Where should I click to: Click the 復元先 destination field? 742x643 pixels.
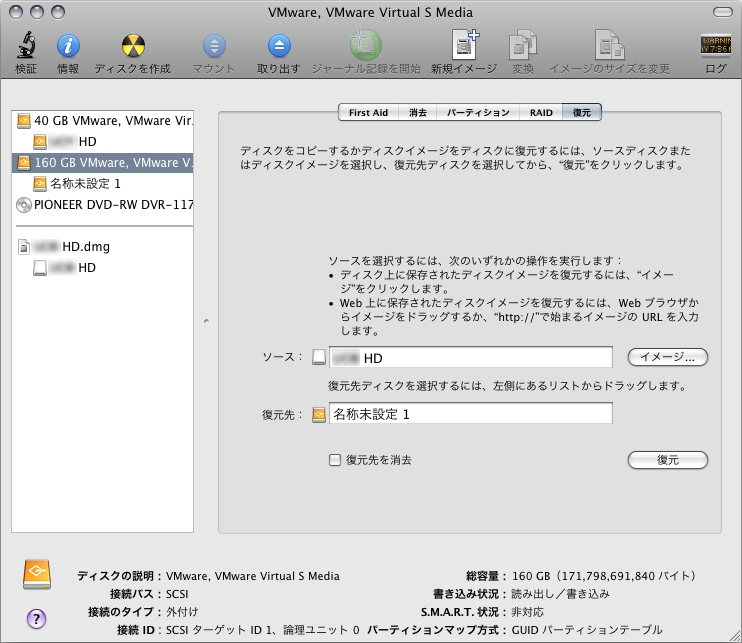[470, 413]
